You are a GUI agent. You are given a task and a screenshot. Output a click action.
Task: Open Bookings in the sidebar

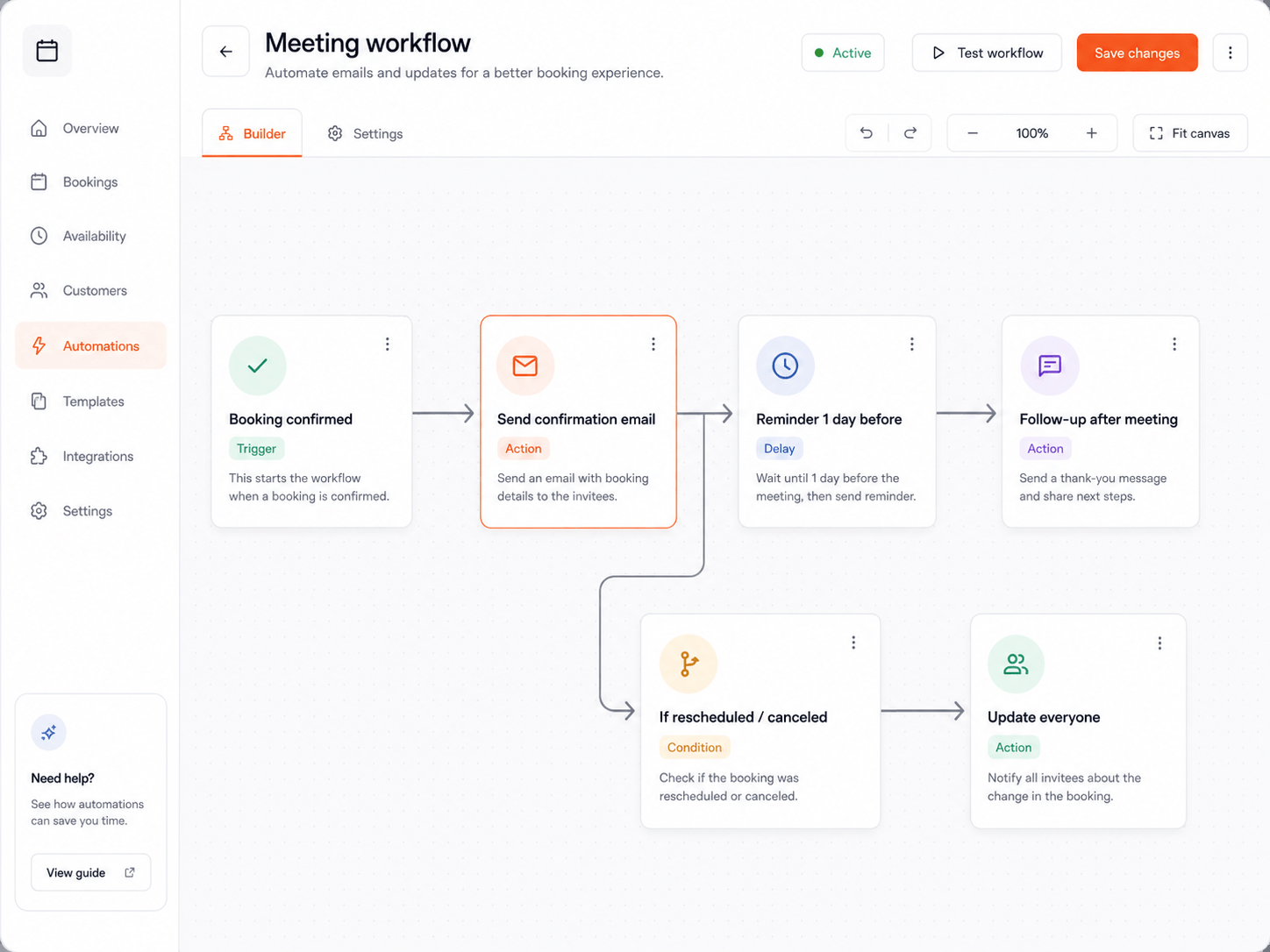pyautogui.click(x=90, y=182)
